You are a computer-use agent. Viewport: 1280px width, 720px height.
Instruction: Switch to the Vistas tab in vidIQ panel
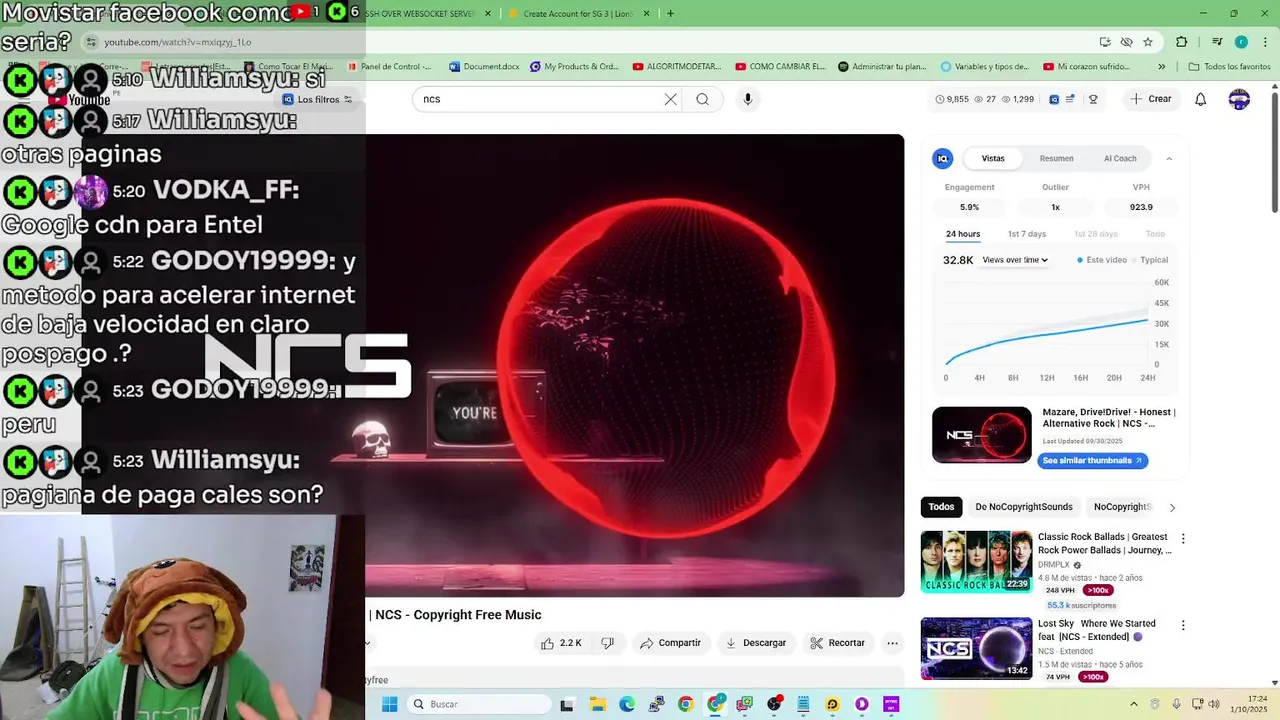[993, 158]
